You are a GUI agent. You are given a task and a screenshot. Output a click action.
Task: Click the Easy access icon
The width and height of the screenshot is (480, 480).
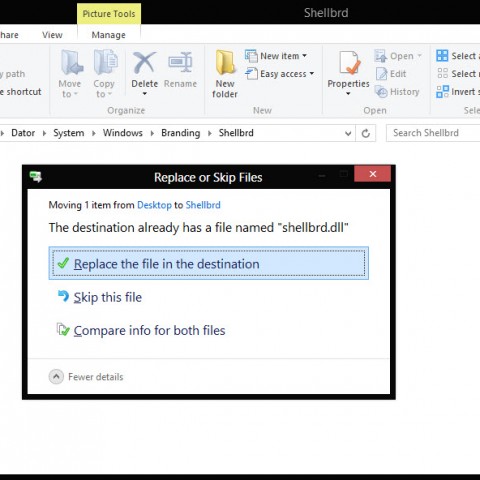tap(251, 73)
